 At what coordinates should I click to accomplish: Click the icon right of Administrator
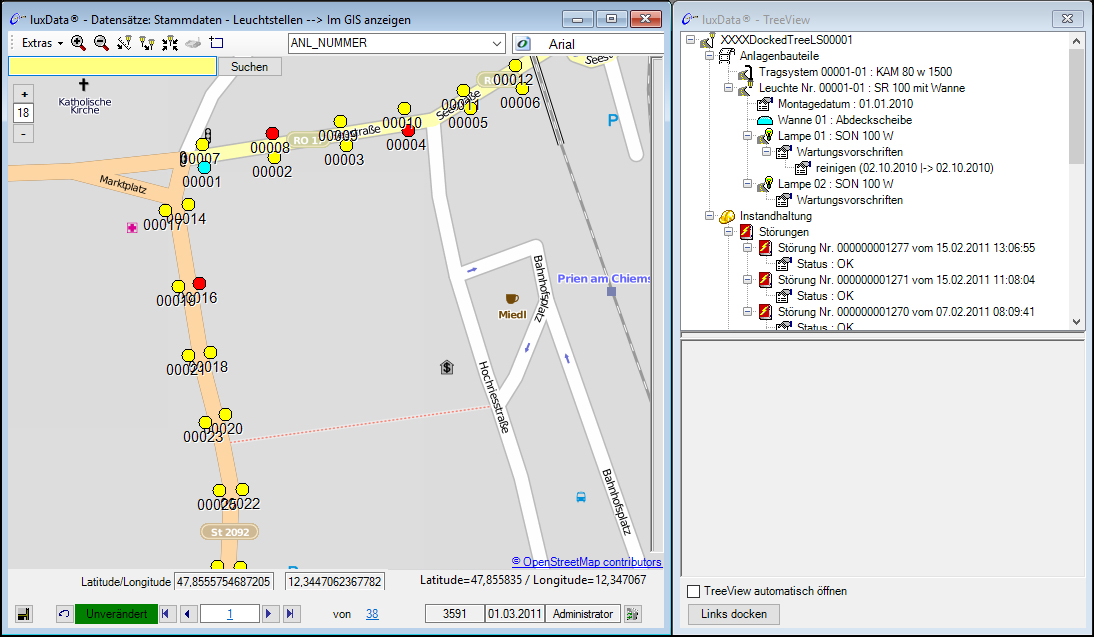632,614
